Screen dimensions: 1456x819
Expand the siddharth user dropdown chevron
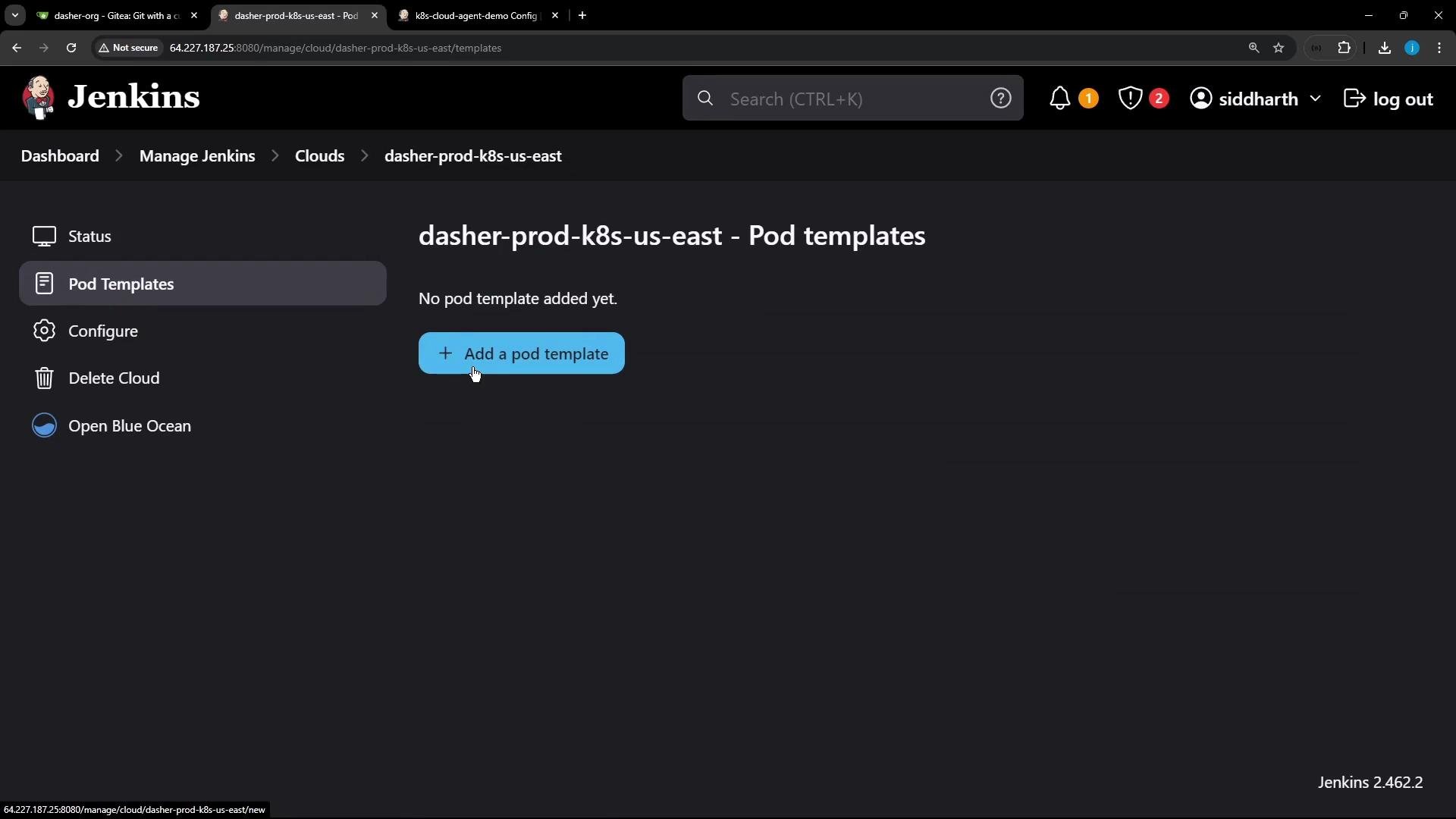(x=1315, y=99)
